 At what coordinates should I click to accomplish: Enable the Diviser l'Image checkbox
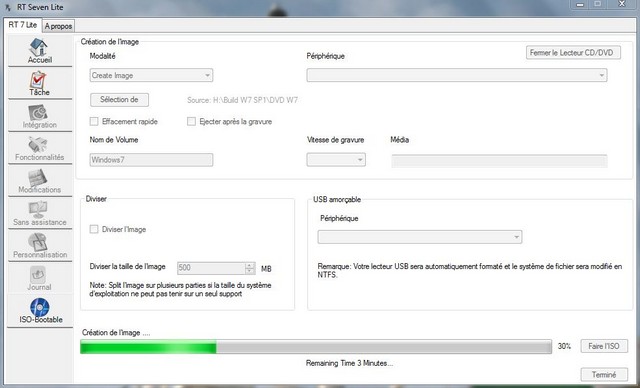point(94,229)
